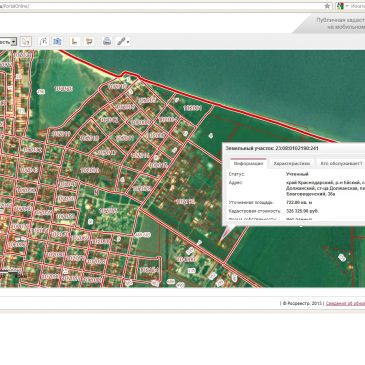Click the cadastral cost value in rubles
Screen dimensions: 365x365
pyautogui.click(x=303, y=211)
